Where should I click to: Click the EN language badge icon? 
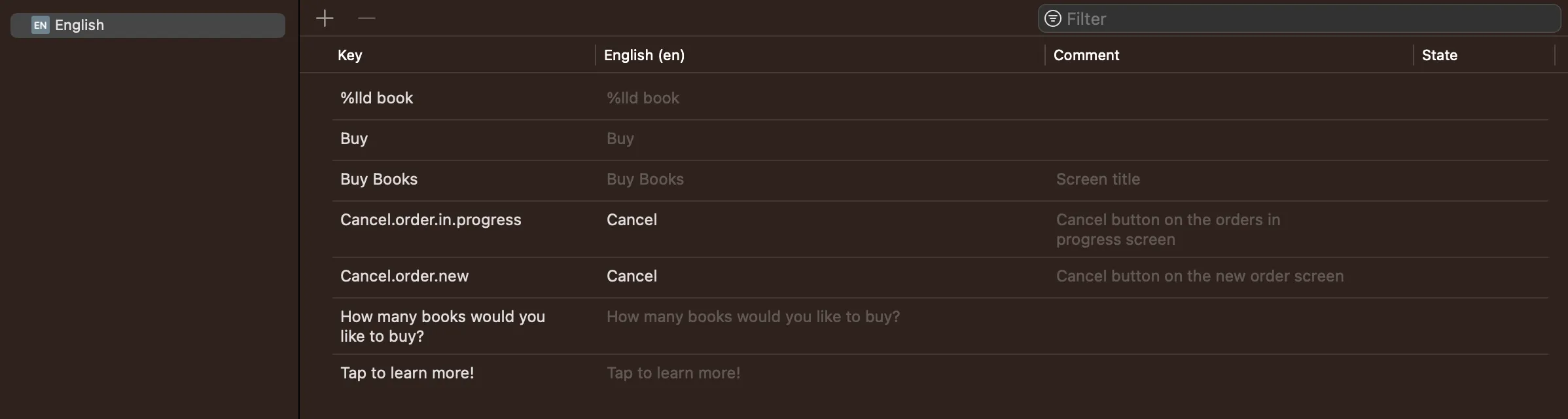40,25
